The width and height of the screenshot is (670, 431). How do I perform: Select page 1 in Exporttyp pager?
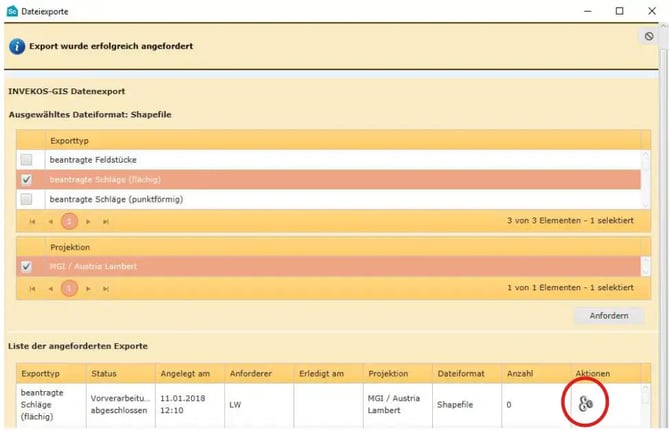click(x=69, y=221)
